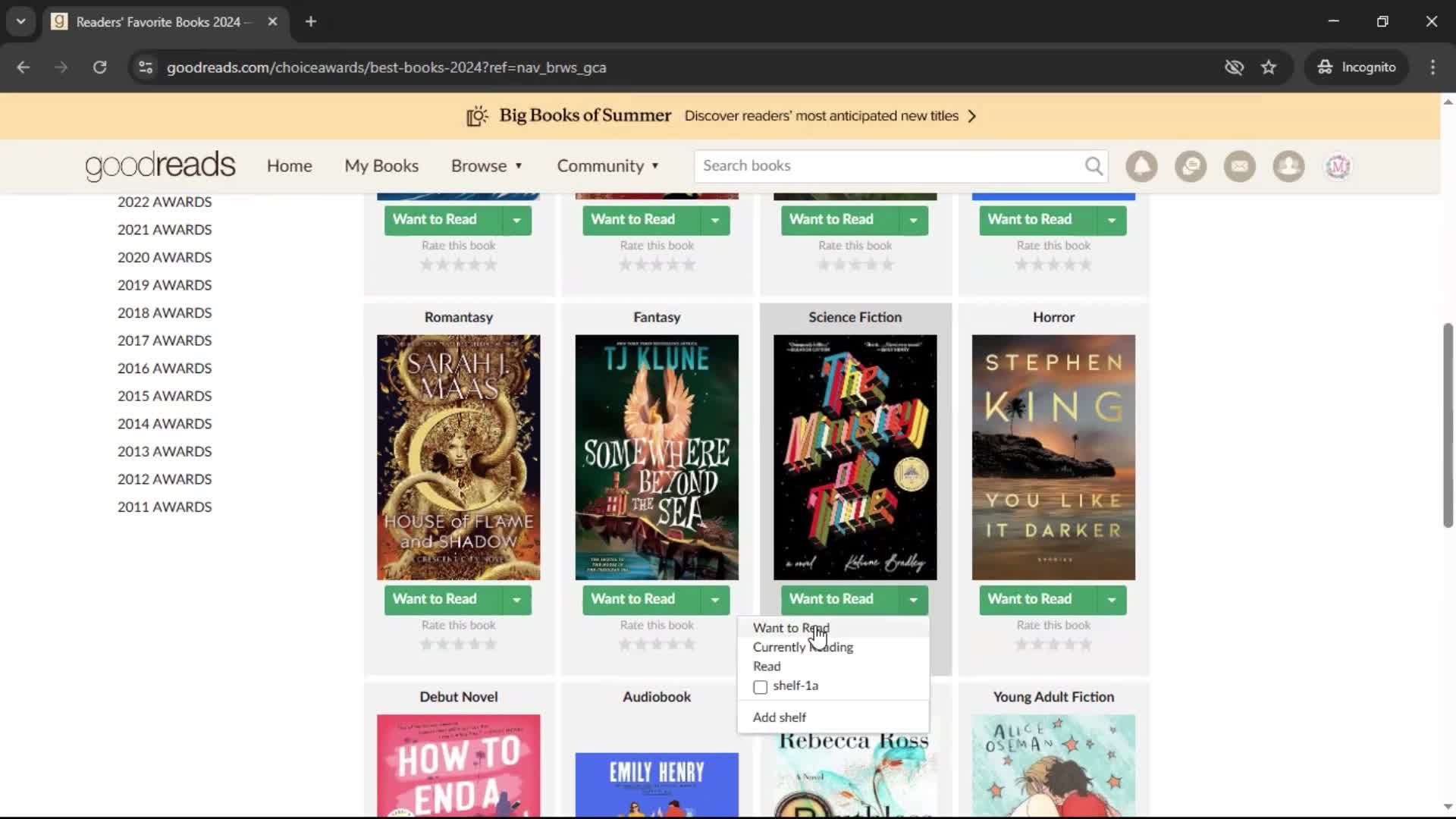The width and height of the screenshot is (1456, 819).
Task: Open the 2019 Awards link
Action: (x=165, y=285)
